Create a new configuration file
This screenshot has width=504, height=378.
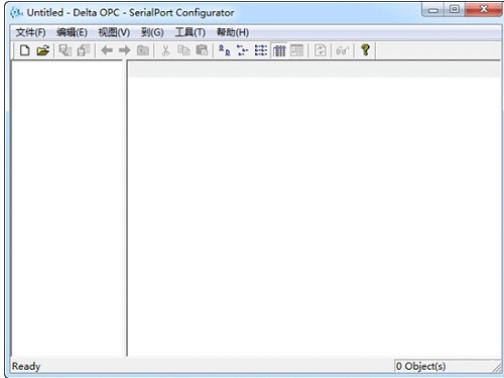click(x=25, y=51)
